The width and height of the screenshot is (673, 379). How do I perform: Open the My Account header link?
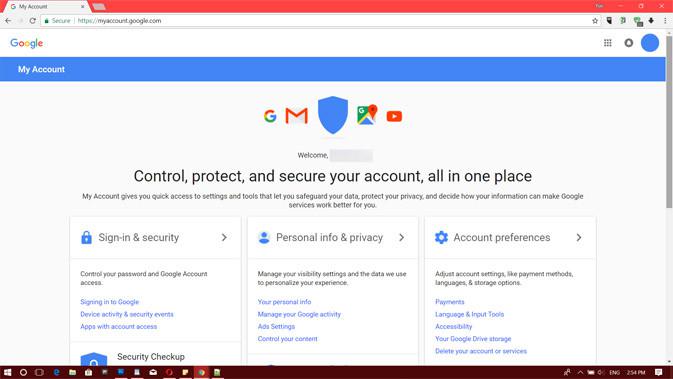(41, 69)
